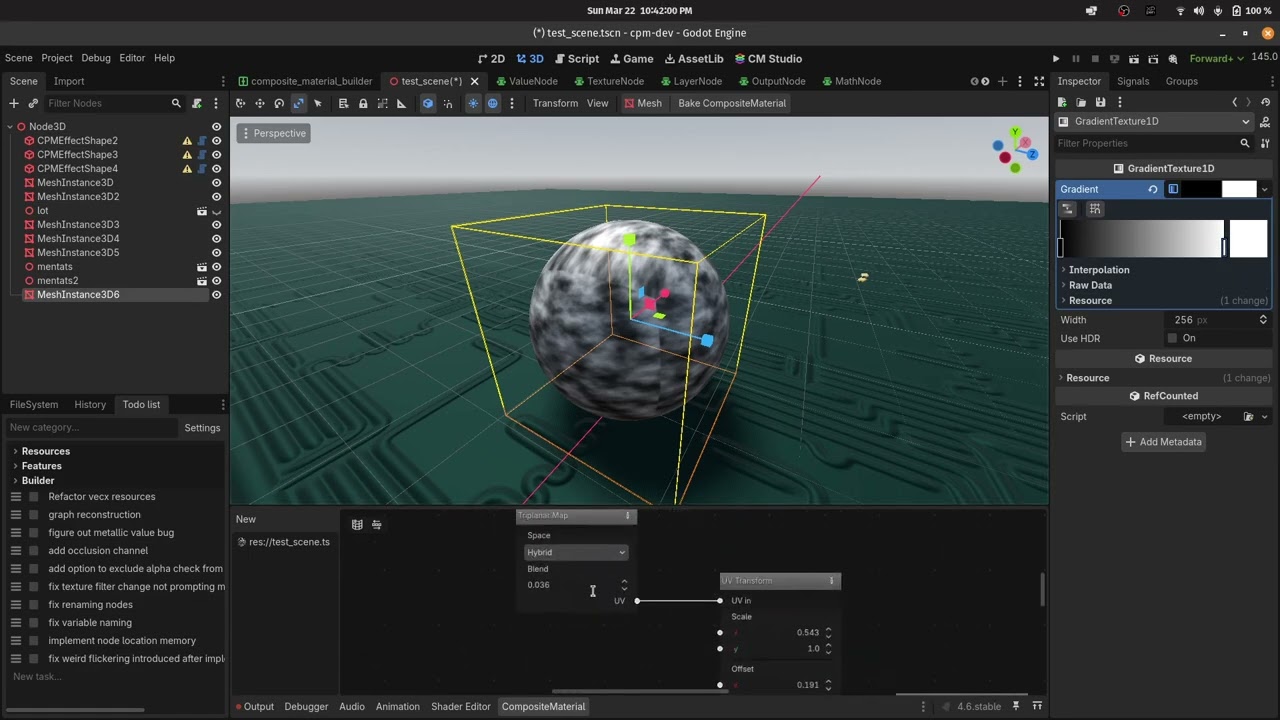The height and width of the screenshot is (720, 1280).
Task: Revert the Gradient property to default
Action: point(1153,189)
